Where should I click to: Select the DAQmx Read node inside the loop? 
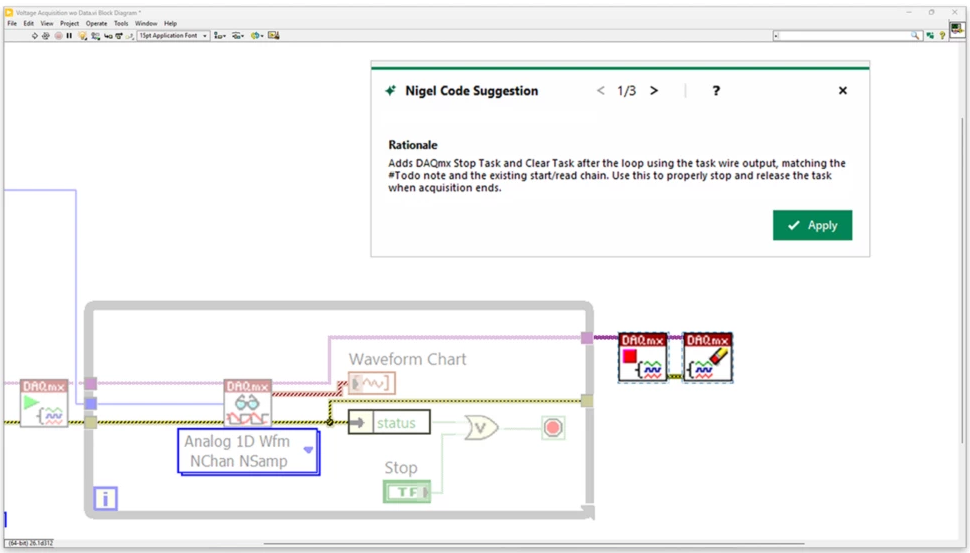coord(247,403)
